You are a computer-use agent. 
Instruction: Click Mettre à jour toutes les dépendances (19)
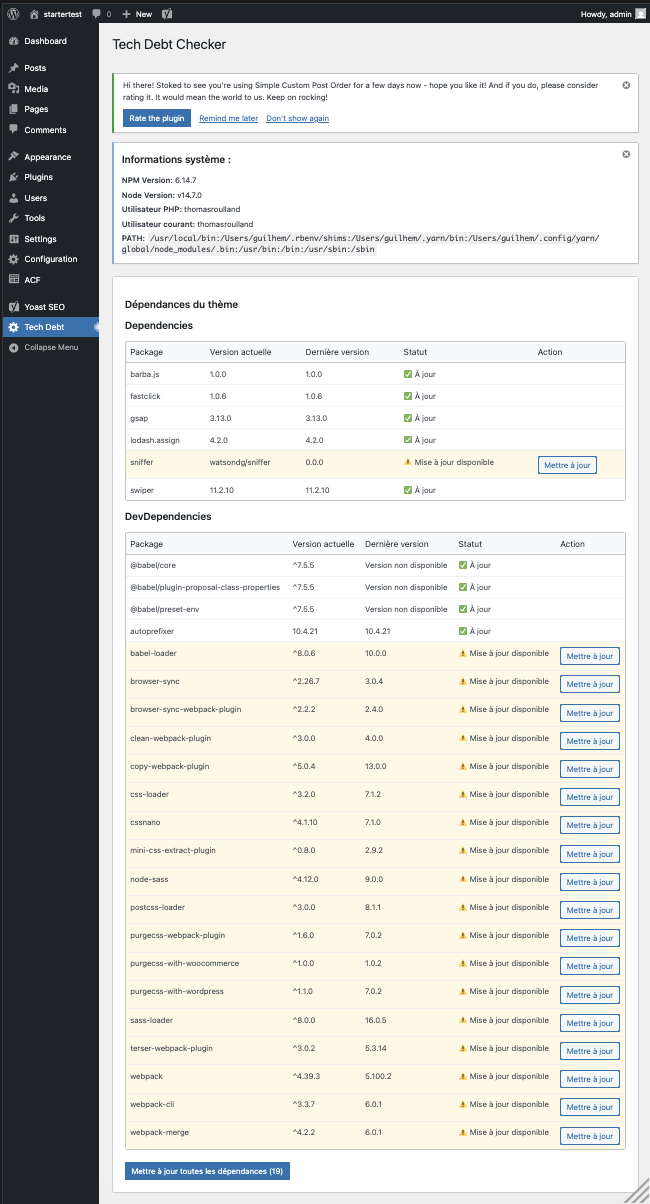pos(207,1171)
